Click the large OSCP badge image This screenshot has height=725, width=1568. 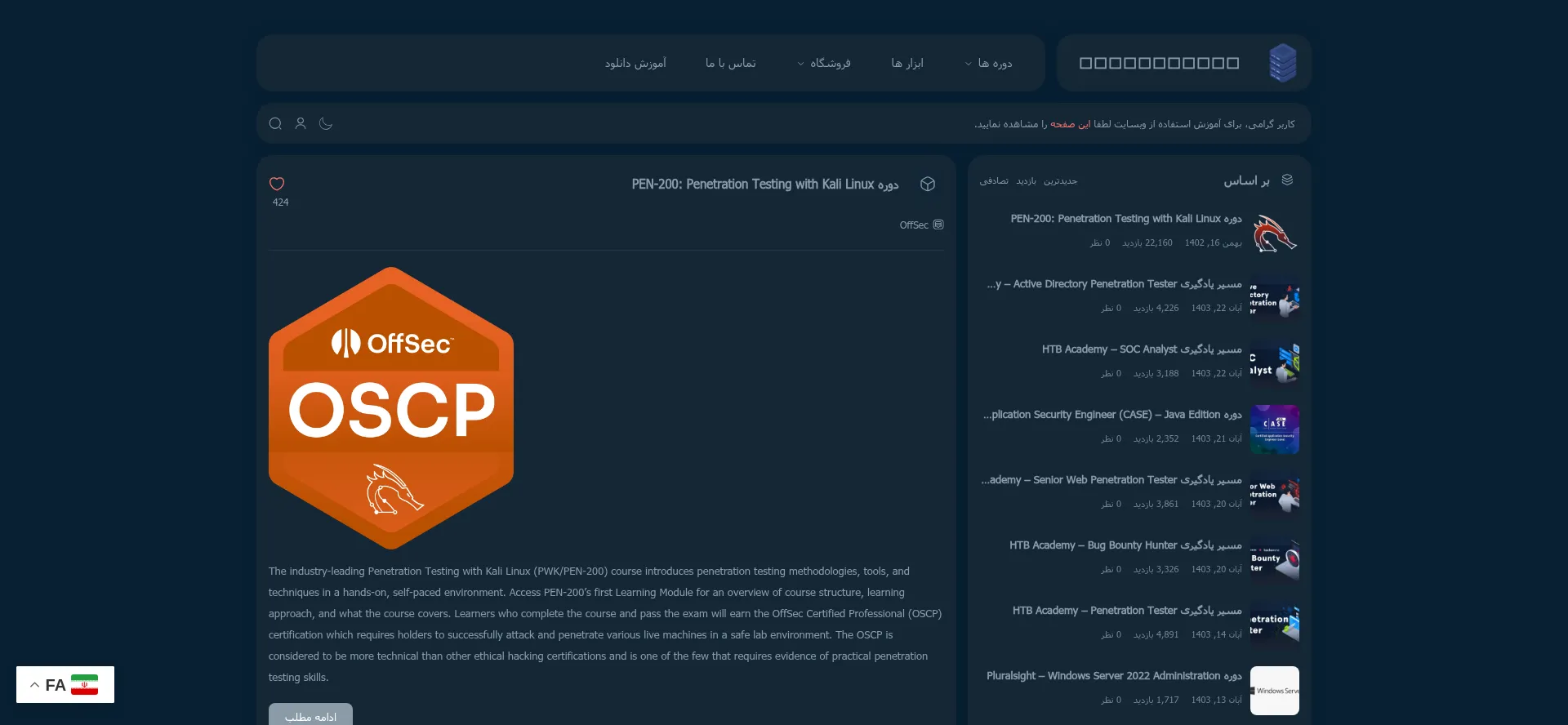(x=391, y=408)
